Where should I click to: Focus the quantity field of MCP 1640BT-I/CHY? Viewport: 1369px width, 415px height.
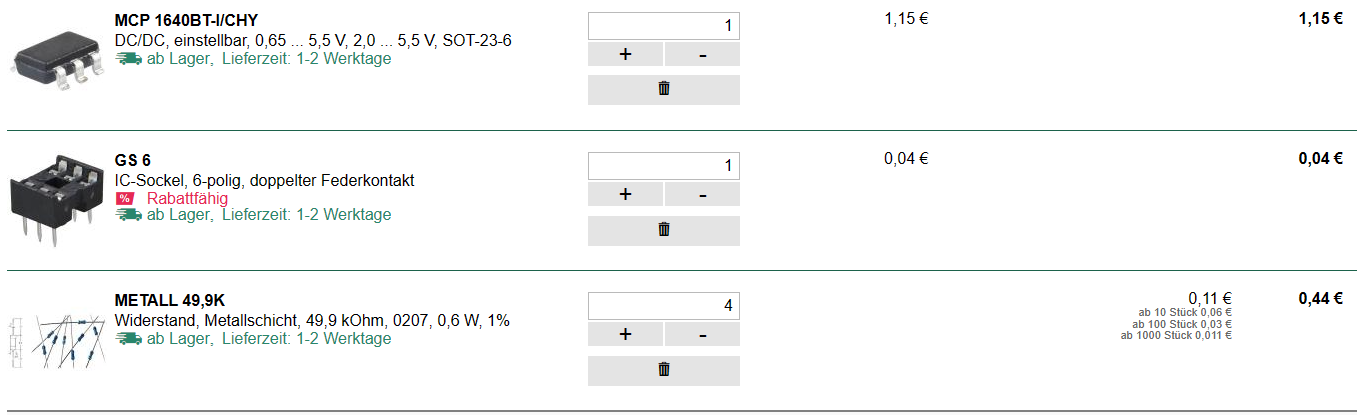click(x=664, y=26)
